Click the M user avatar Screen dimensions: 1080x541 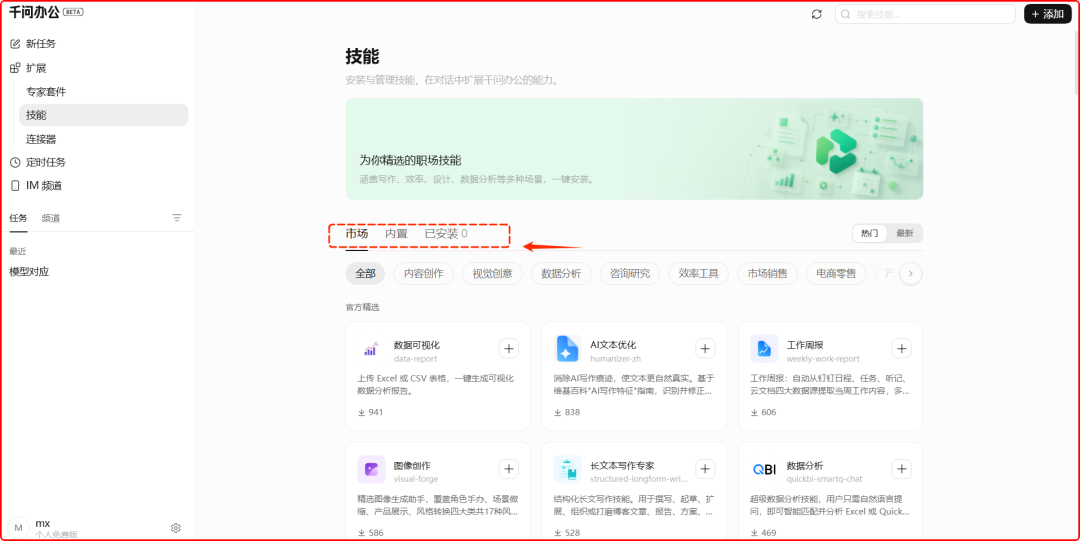click(19, 528)
